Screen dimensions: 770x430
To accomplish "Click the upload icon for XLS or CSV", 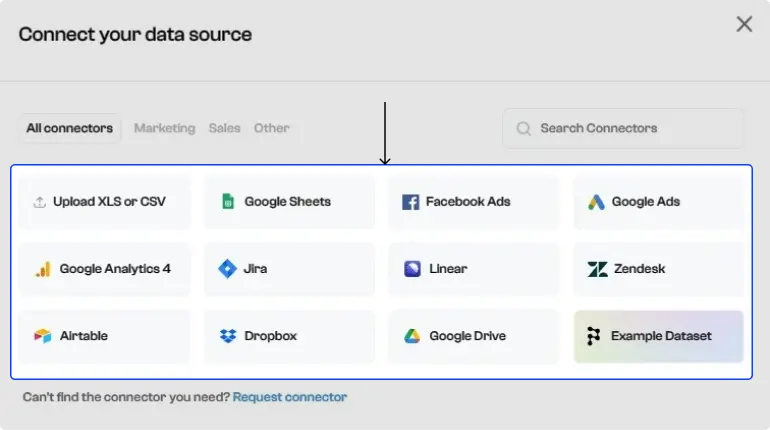I will pos(40,202).
